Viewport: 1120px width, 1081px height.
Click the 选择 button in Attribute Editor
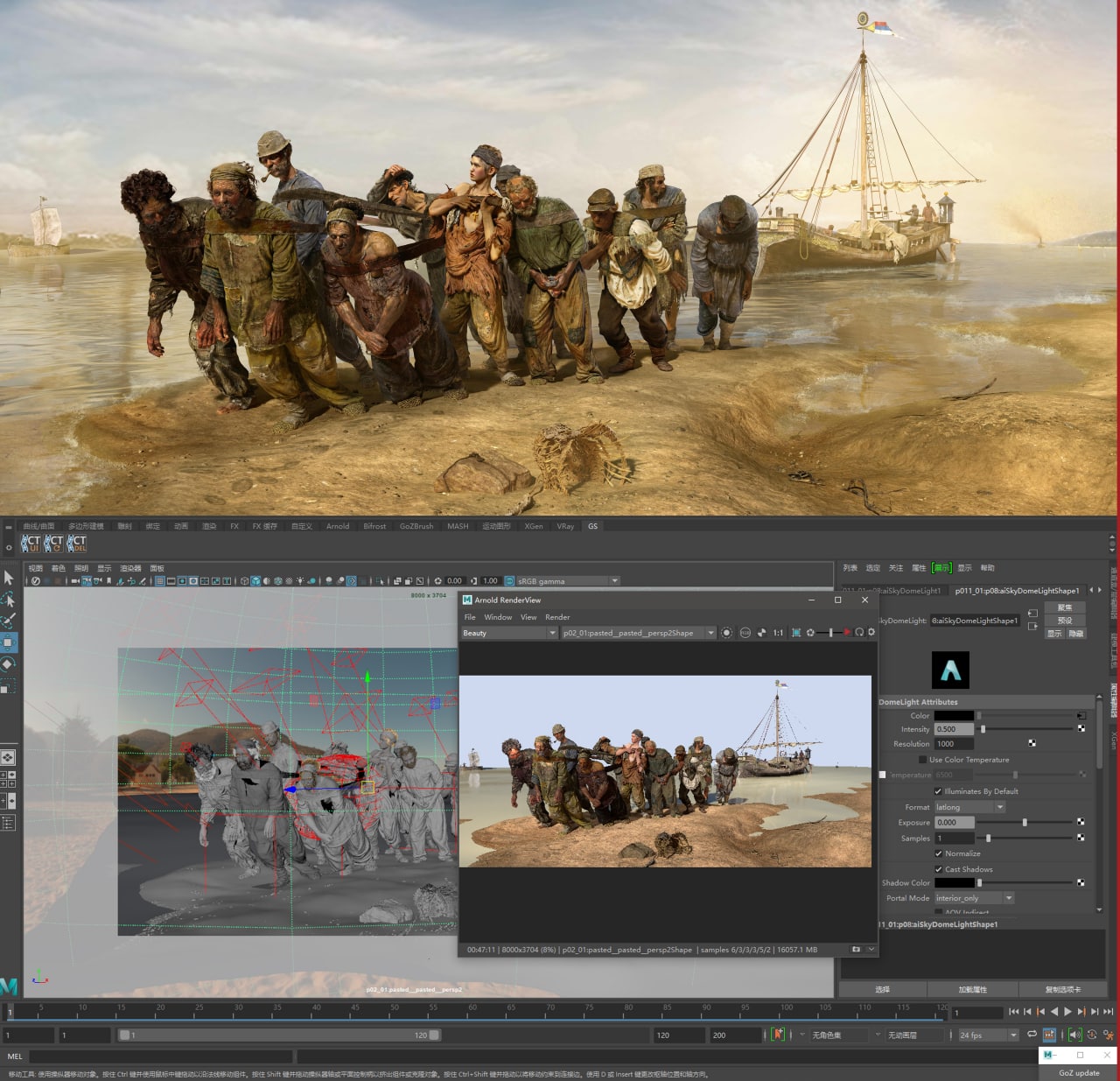[882, 989]
